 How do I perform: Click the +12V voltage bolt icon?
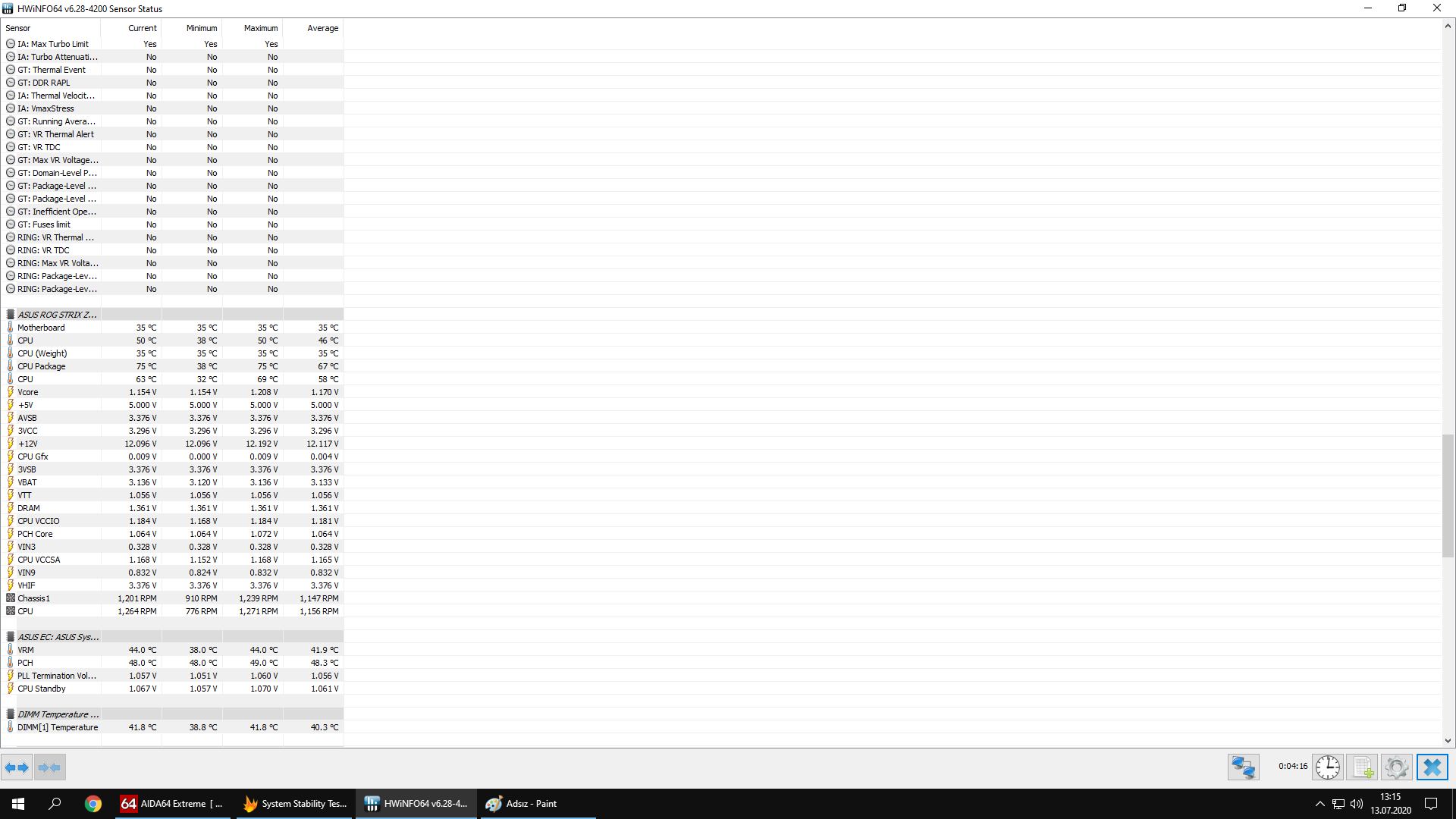[x=11, y=444]
